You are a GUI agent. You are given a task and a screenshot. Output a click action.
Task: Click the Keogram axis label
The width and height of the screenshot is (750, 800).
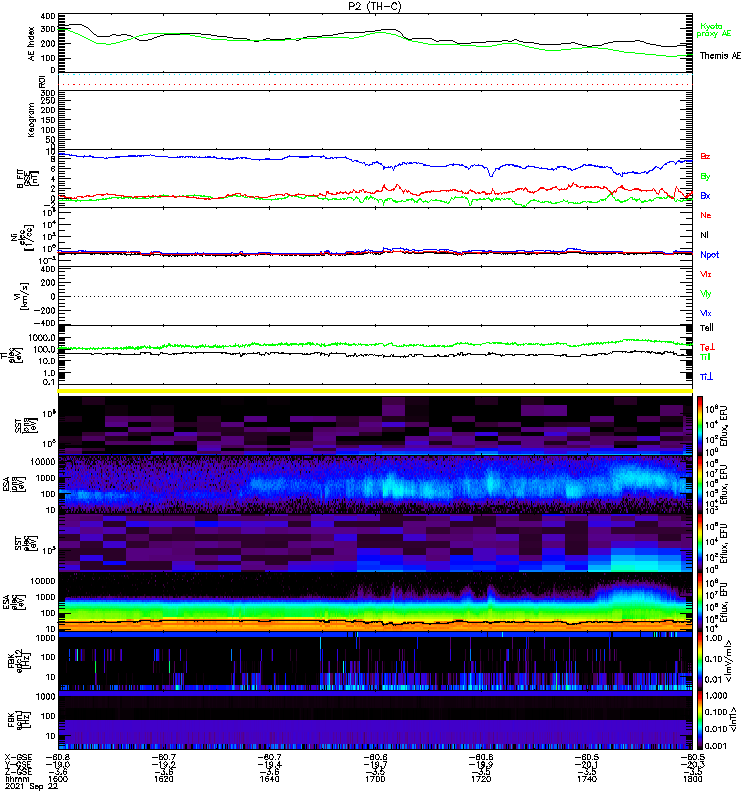coord(32,119)
